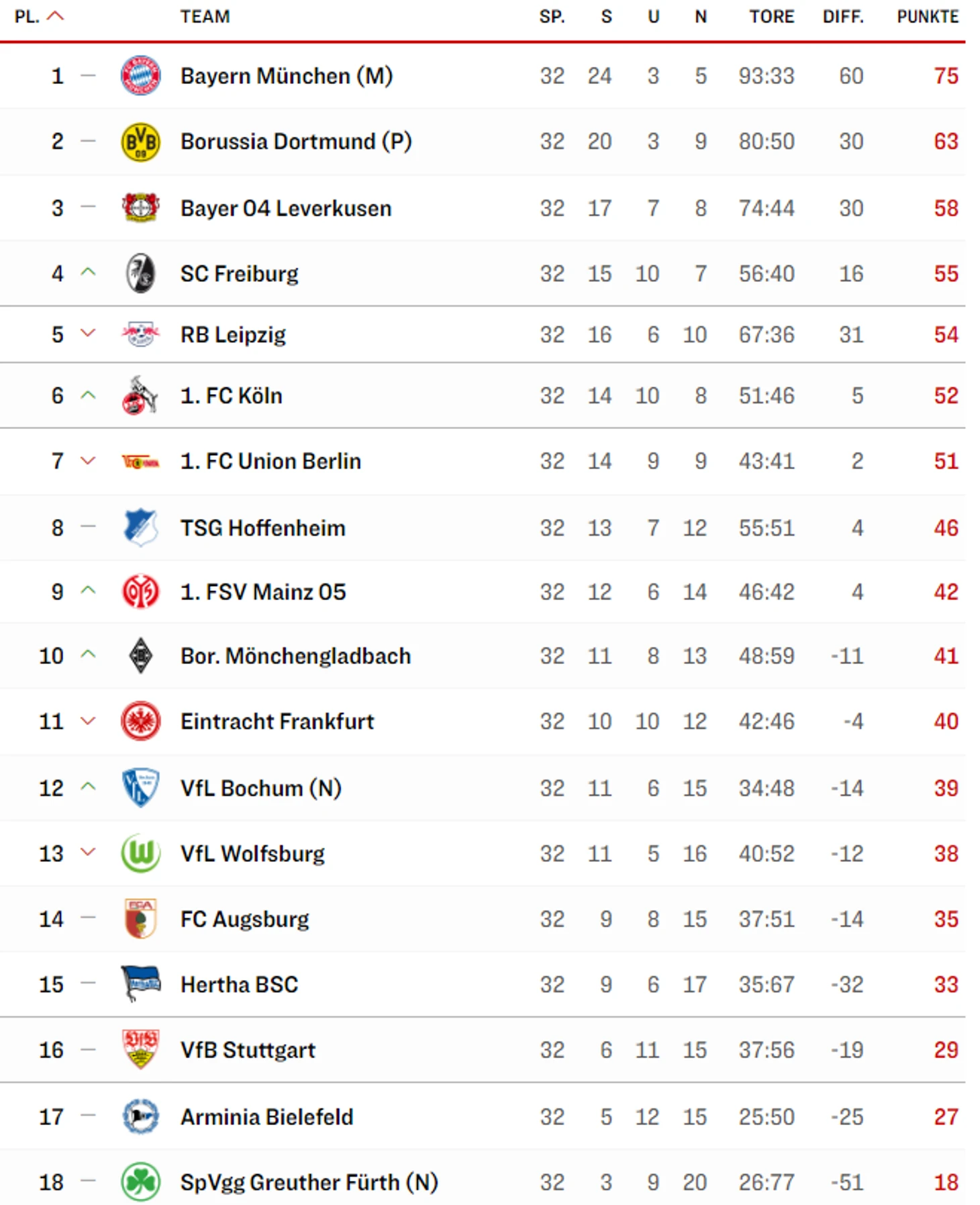Open the Bor. Mönchengladbach team link

coord(295,656)
